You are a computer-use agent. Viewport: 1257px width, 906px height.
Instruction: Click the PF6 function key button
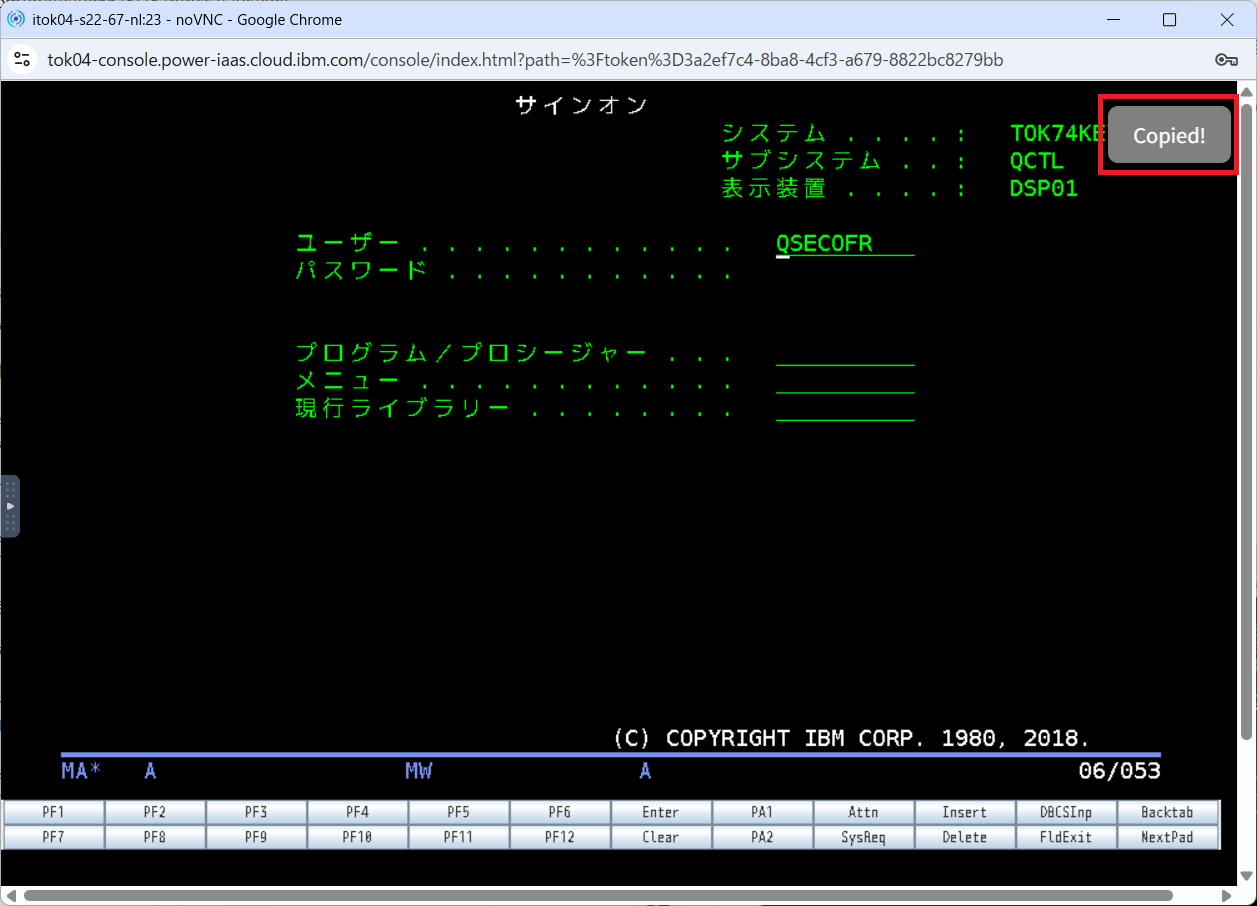560,812
